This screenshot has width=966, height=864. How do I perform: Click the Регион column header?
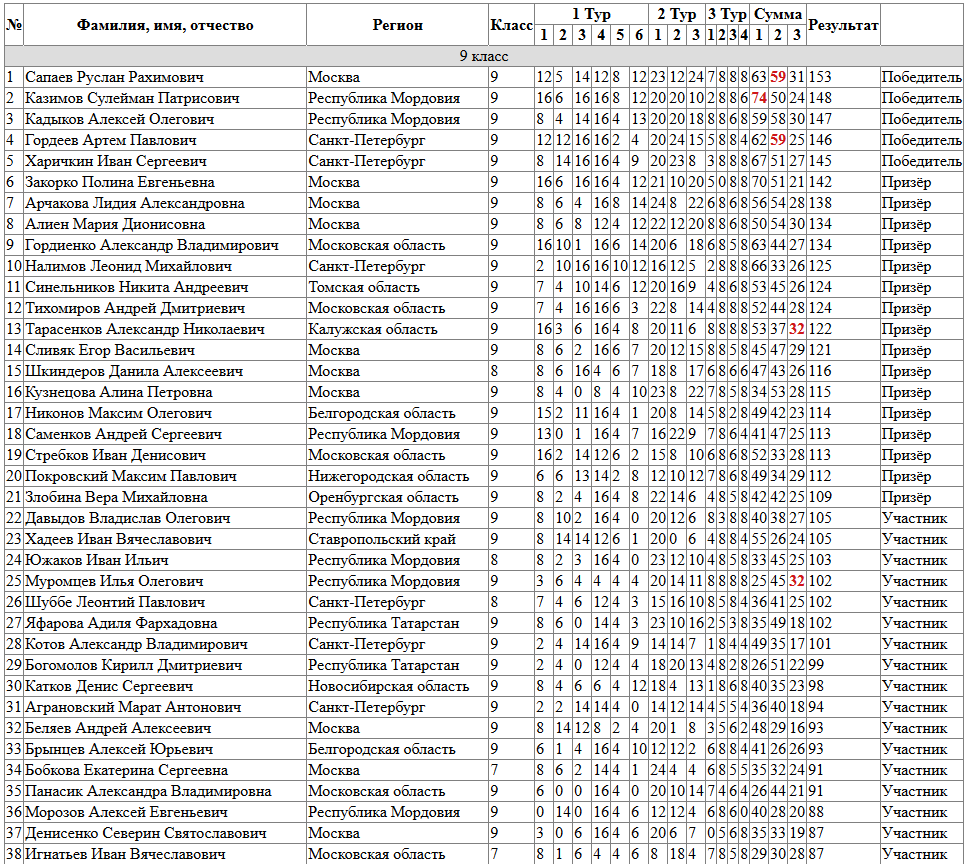[397, 25]
